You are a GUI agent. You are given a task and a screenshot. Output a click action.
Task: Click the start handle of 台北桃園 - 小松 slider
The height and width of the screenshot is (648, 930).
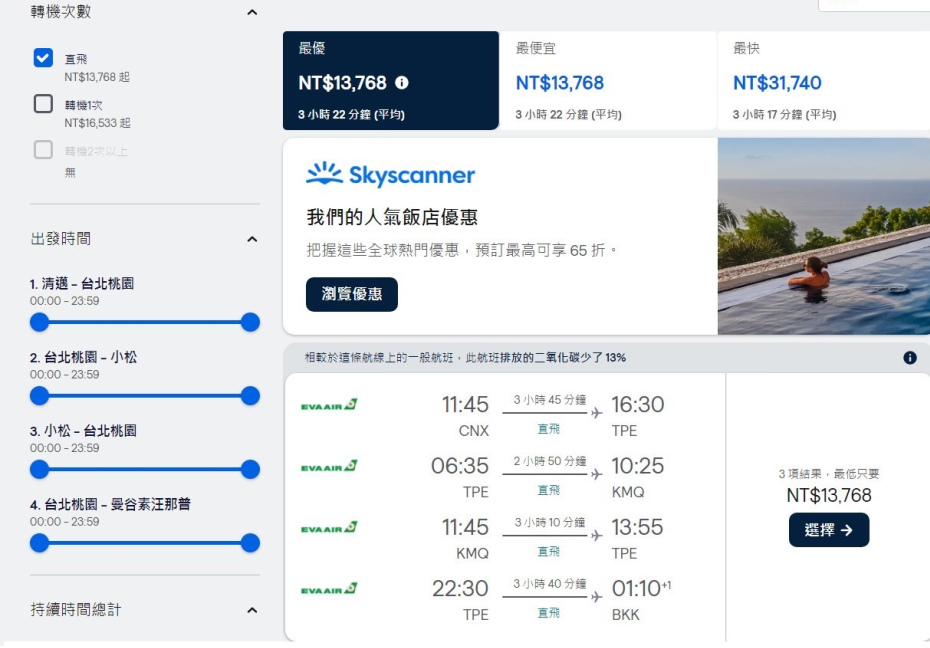pyautogui.click(x=39, y=396)
